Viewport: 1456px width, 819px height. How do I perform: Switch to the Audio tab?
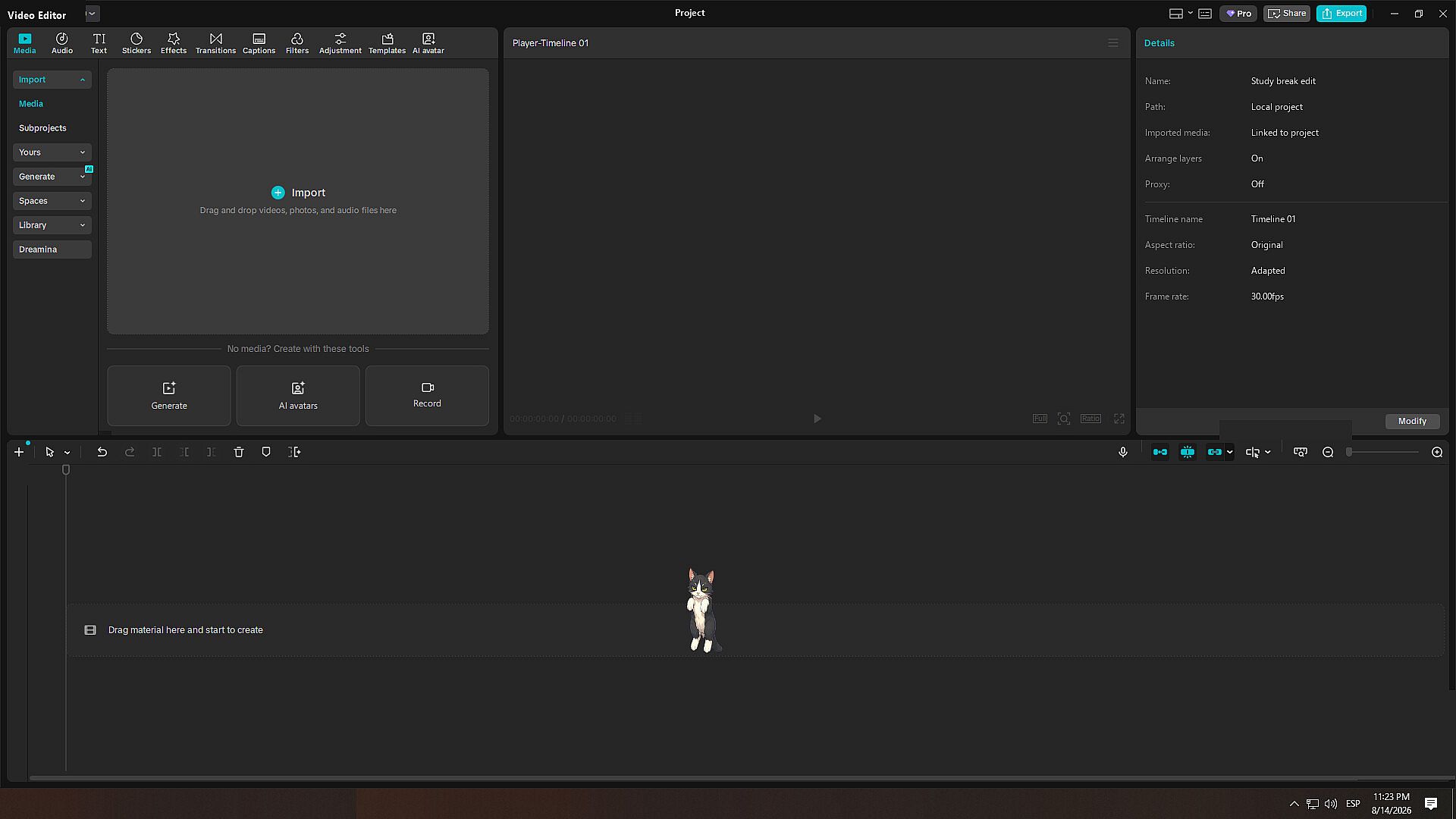tap(62, 43)
